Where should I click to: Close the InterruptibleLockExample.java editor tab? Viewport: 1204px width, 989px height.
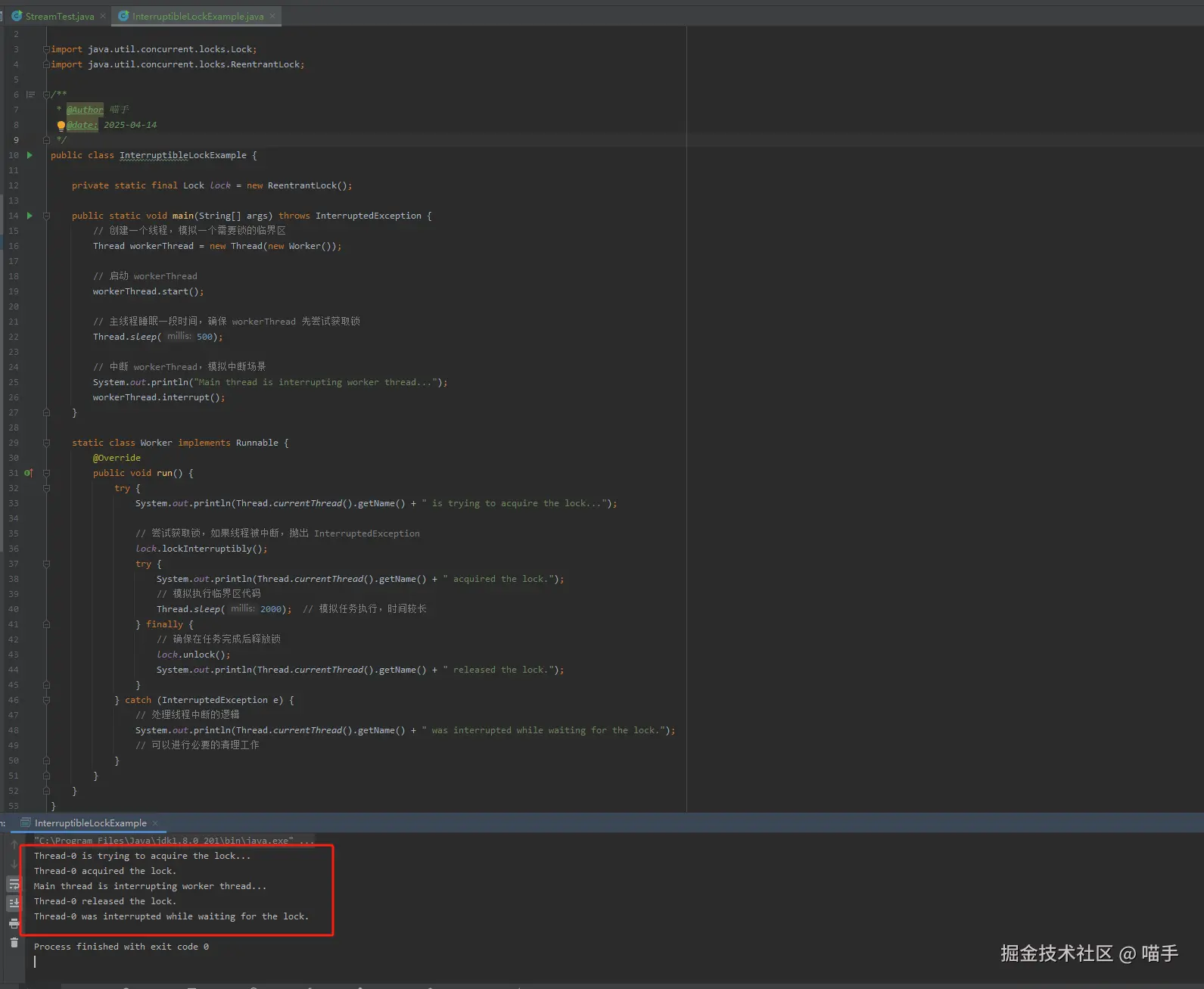click(x=272, y=16)
